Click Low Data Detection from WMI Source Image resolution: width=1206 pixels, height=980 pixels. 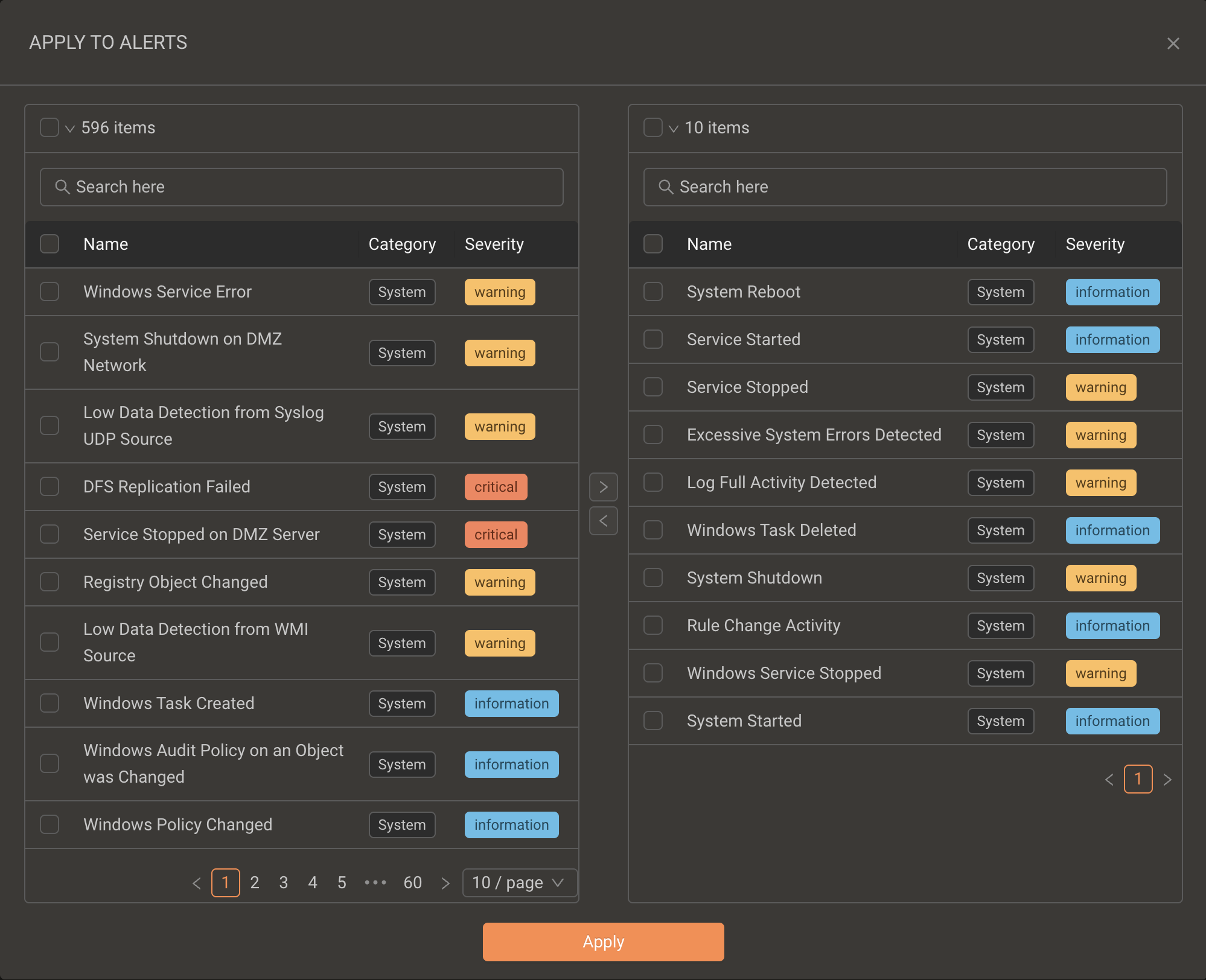pos(196,642)
